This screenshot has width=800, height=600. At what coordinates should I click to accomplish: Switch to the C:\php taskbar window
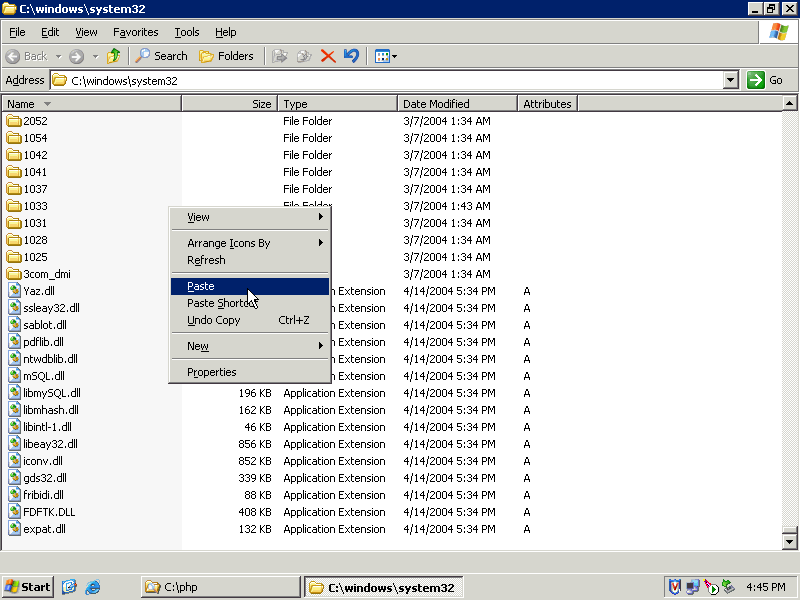click(220, 587)
